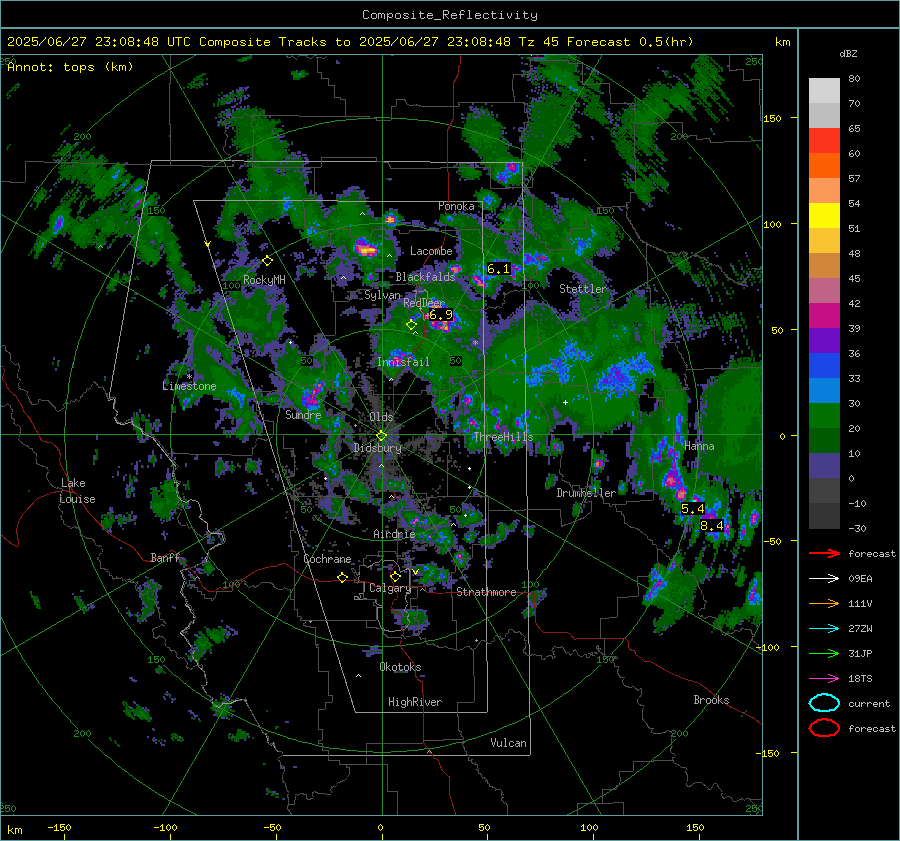Image resolution: width=900 pixels, height=841 pixels.
Task: Click the Annot: tops (km) label
Action: [x=70, y=67]
